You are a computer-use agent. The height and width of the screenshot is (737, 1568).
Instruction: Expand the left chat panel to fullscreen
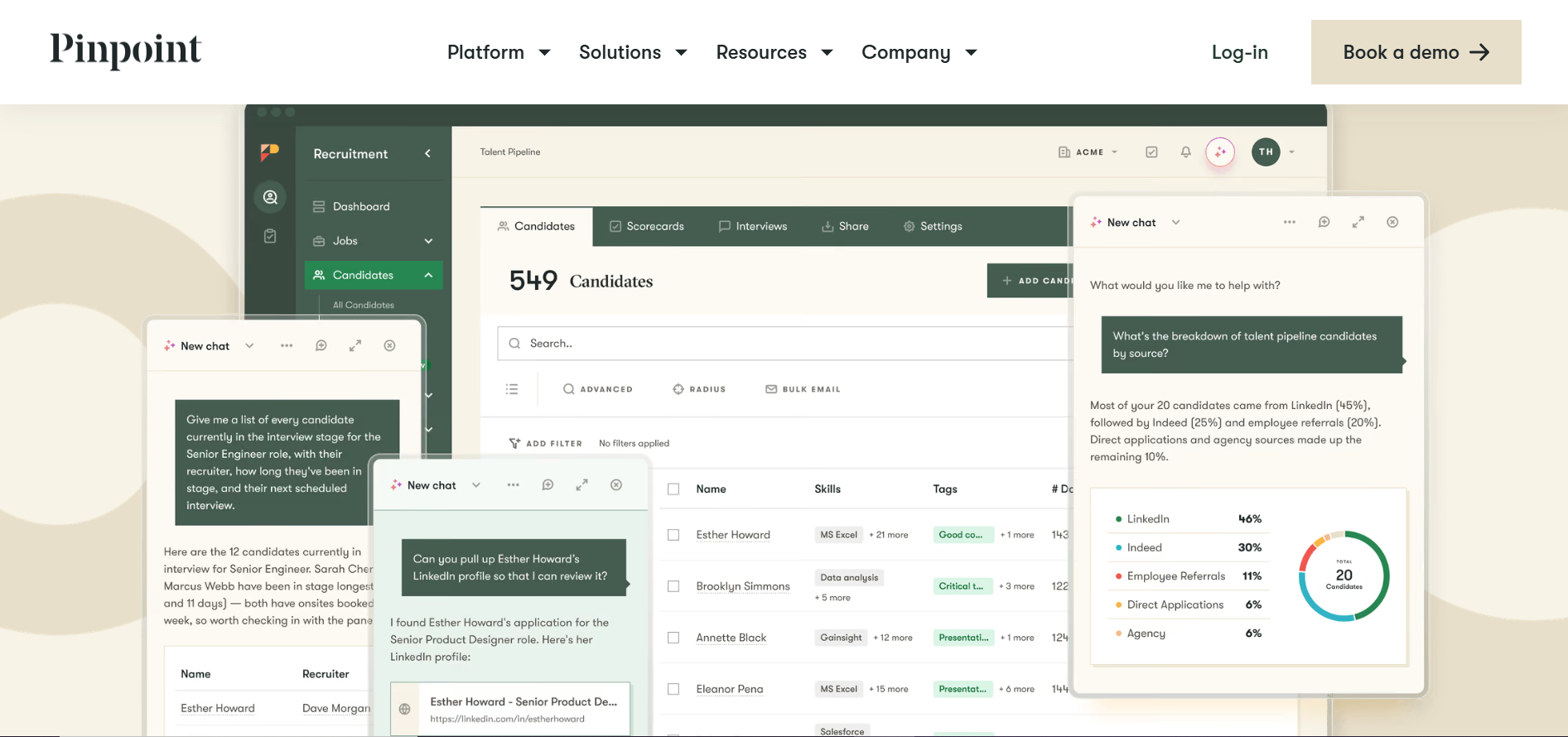point(355,345)
